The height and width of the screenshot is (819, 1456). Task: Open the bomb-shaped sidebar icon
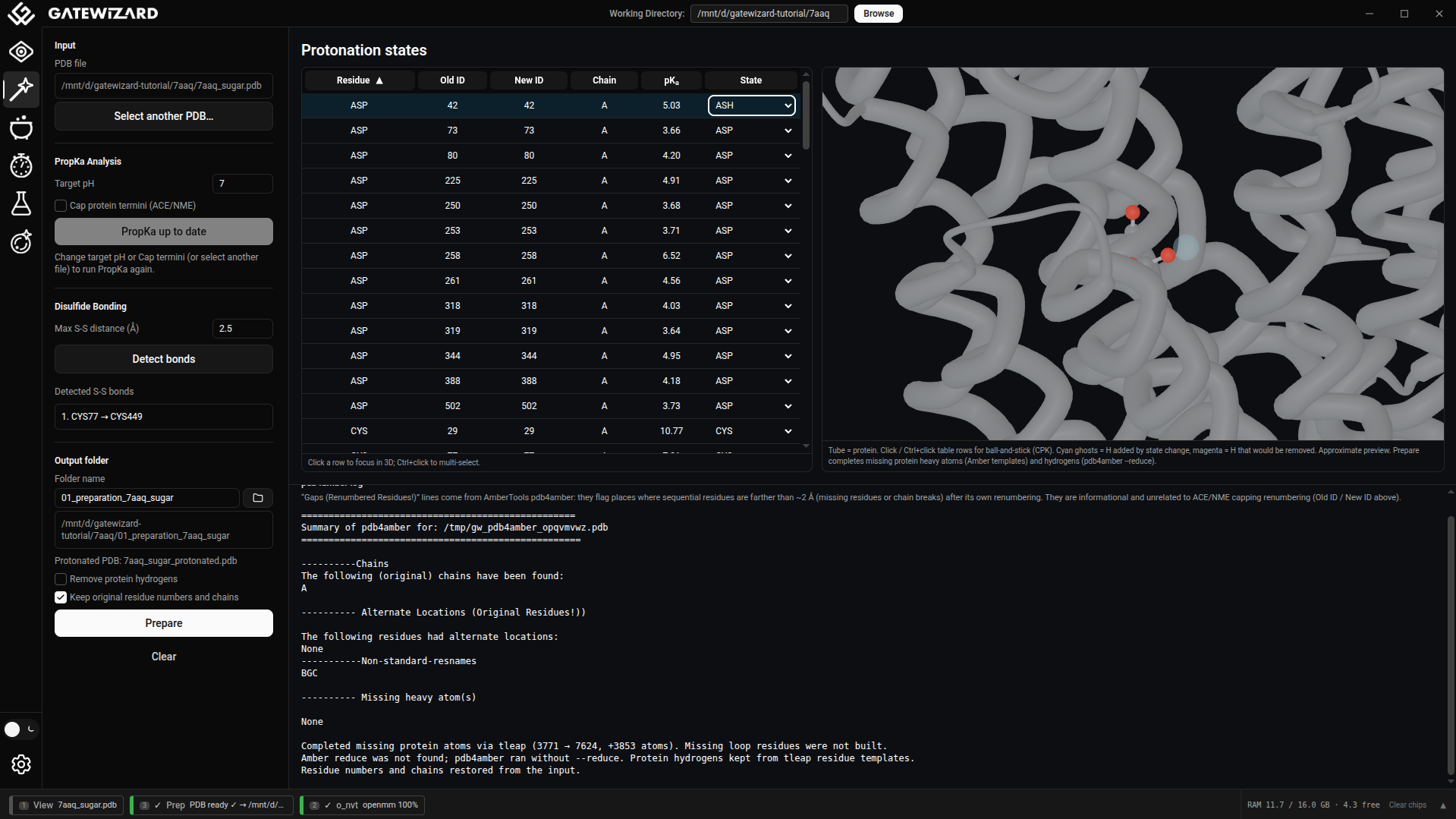click(x=21, y=241)
